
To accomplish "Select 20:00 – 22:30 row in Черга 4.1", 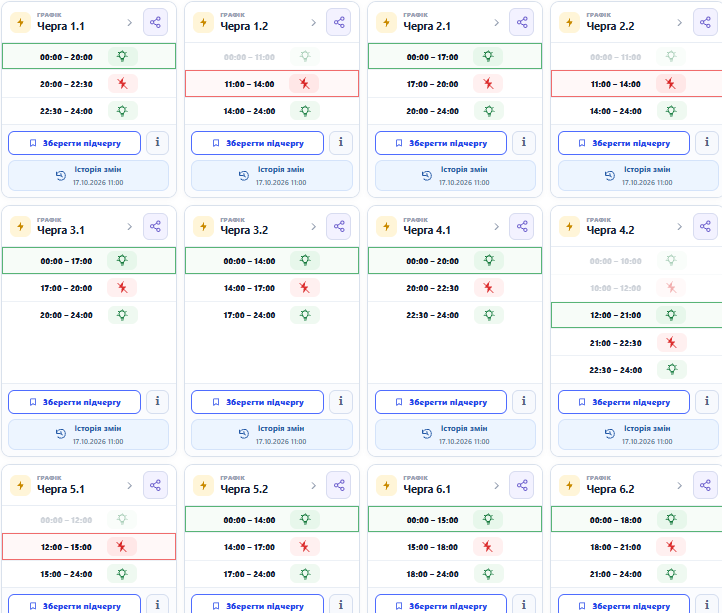I will [455, 288].
